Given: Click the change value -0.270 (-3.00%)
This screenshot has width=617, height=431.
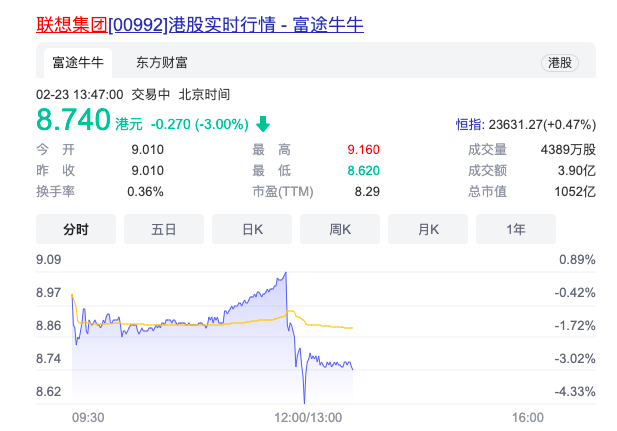Looking at the screenshot, I should 200,124.
